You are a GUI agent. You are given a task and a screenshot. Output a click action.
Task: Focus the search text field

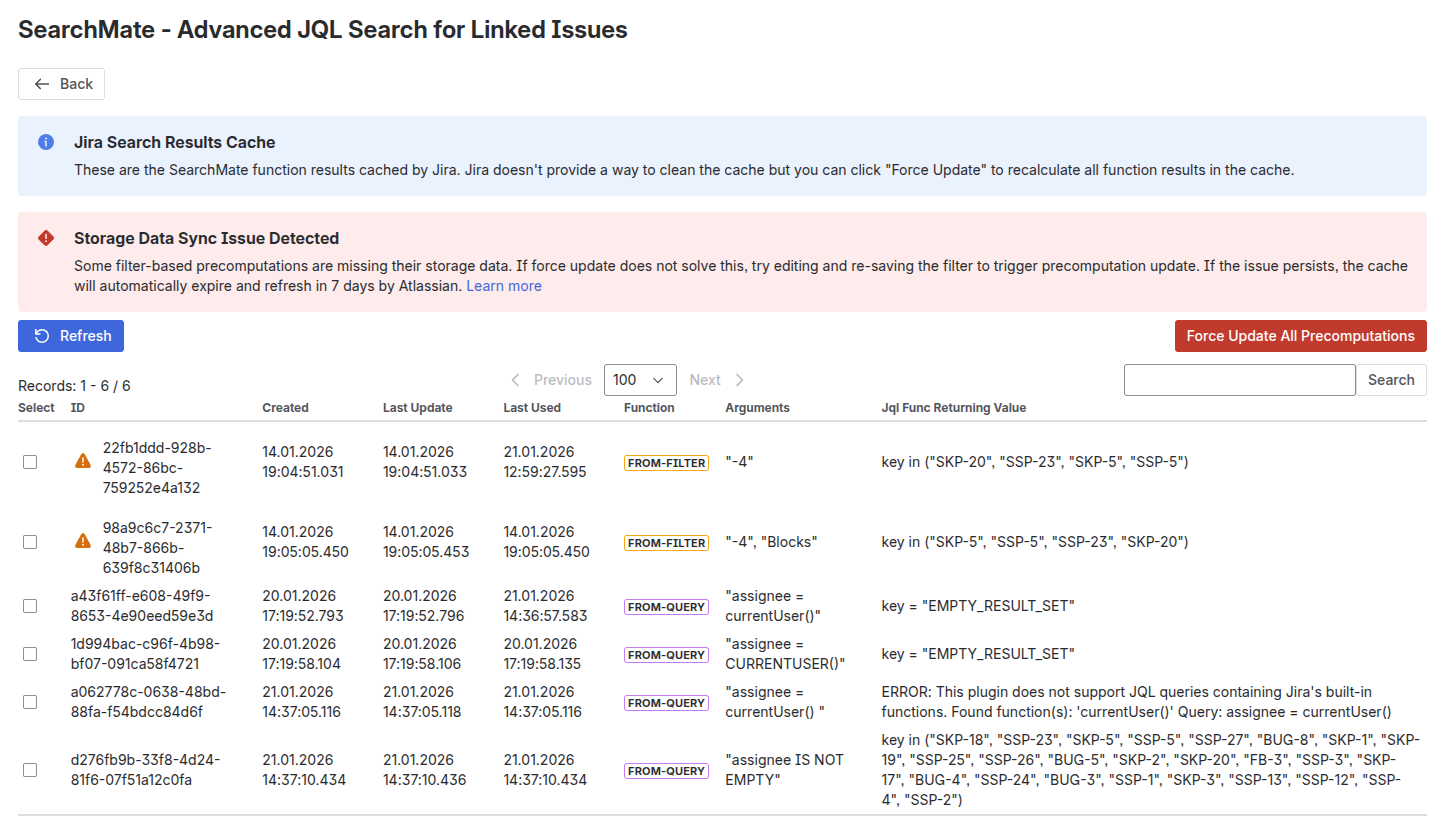click(x=1239, y=380)
